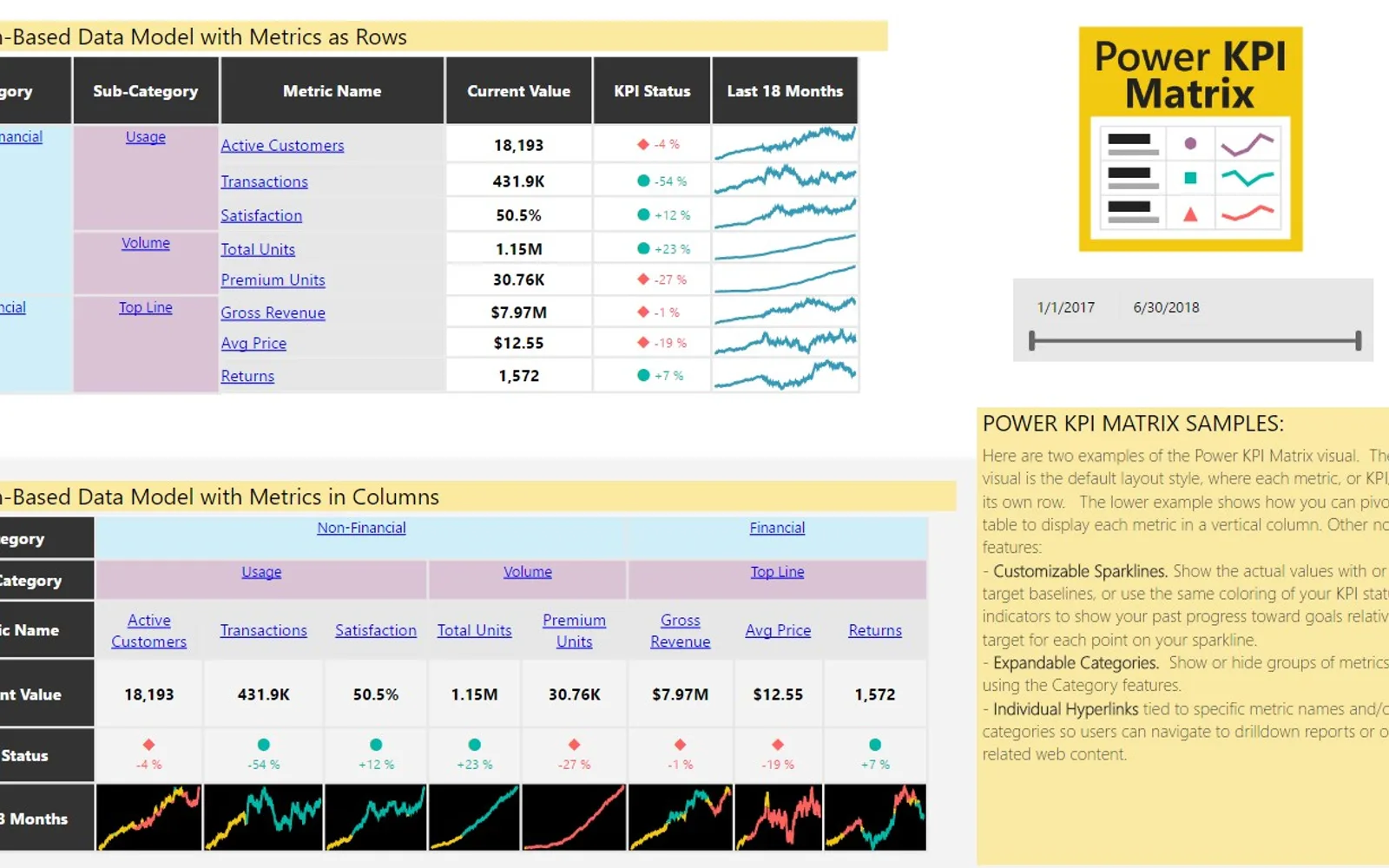Open the Transactions link in the columns table

click(264, 631)
